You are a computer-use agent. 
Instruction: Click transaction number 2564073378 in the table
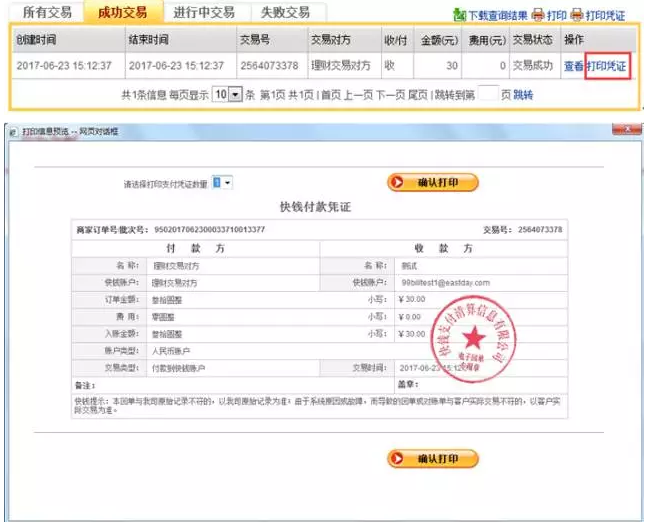[269, 65]
